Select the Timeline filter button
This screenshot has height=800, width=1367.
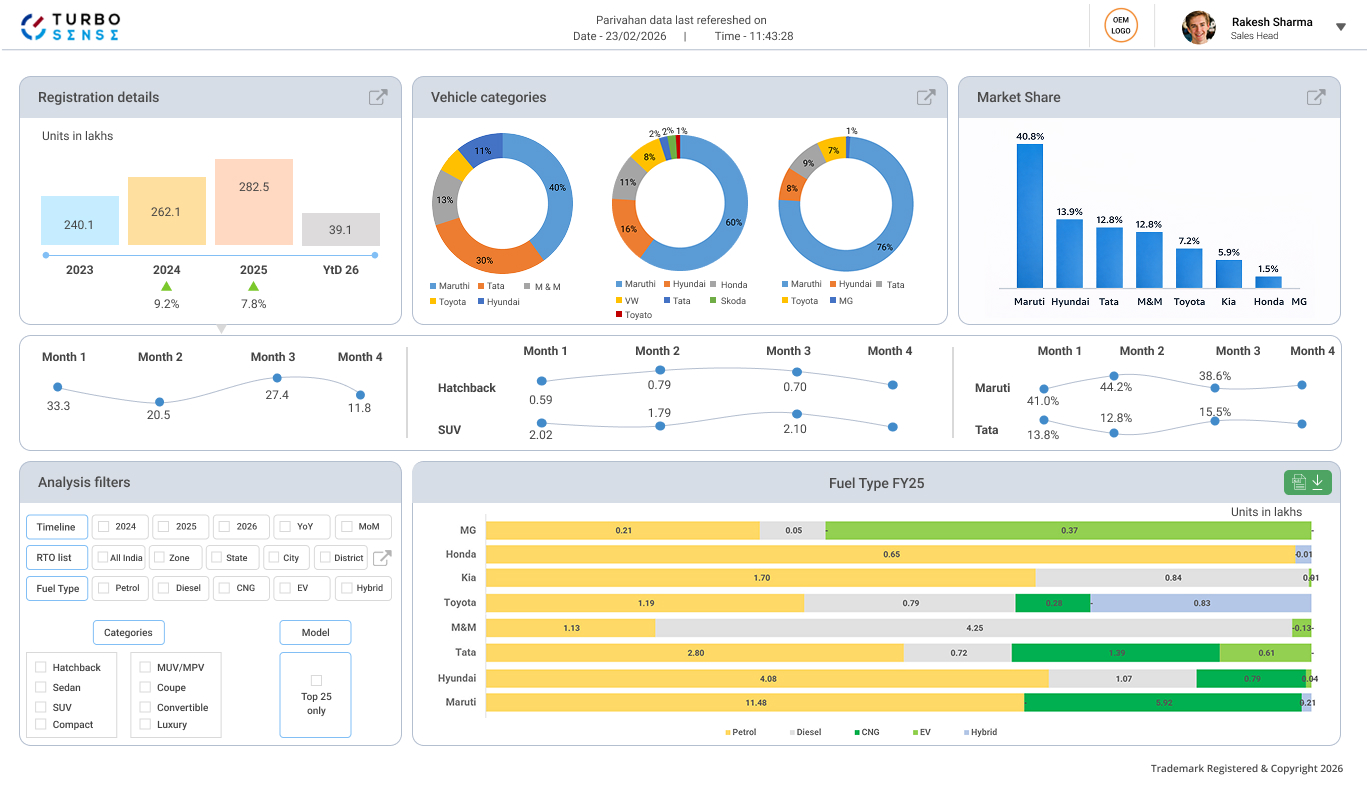point(56,527)
